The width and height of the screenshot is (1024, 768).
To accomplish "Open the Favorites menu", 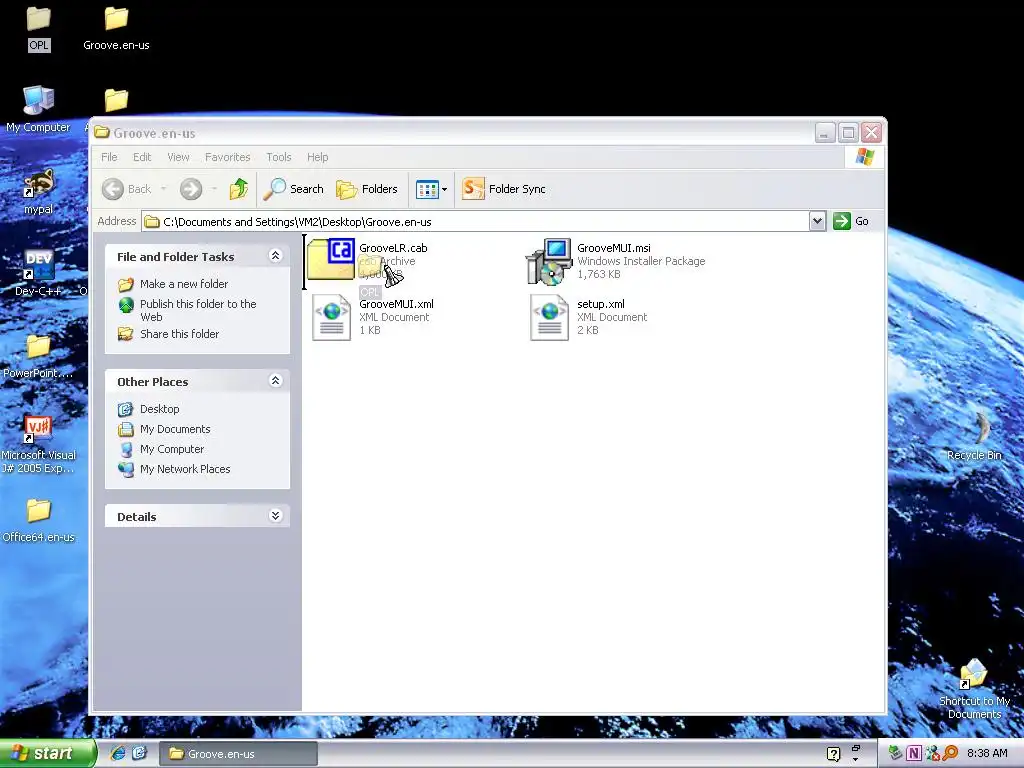I will [x=227, y=157].
